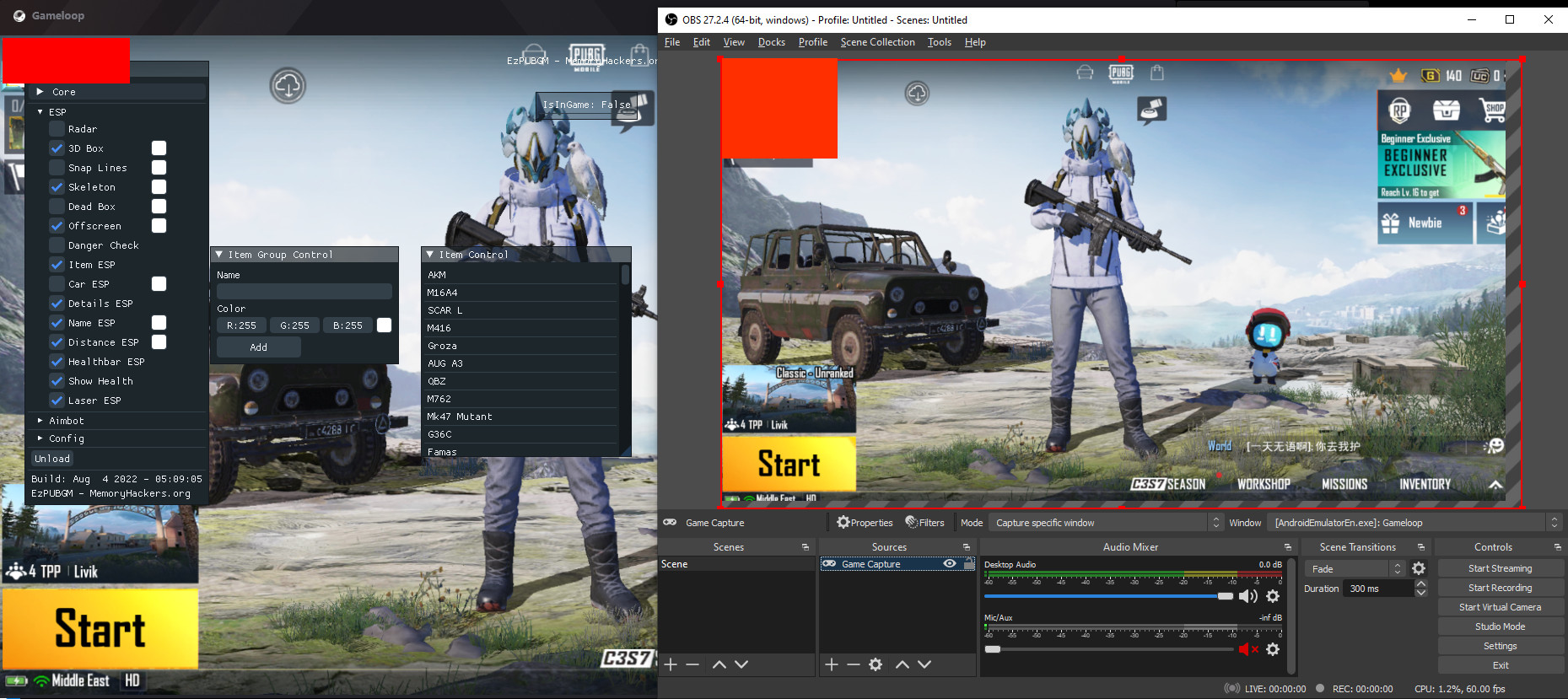This screenshot has width=1568, height=699.
Task: Open transition properties gear beside Fade
Action: [x=1419, y=568]
